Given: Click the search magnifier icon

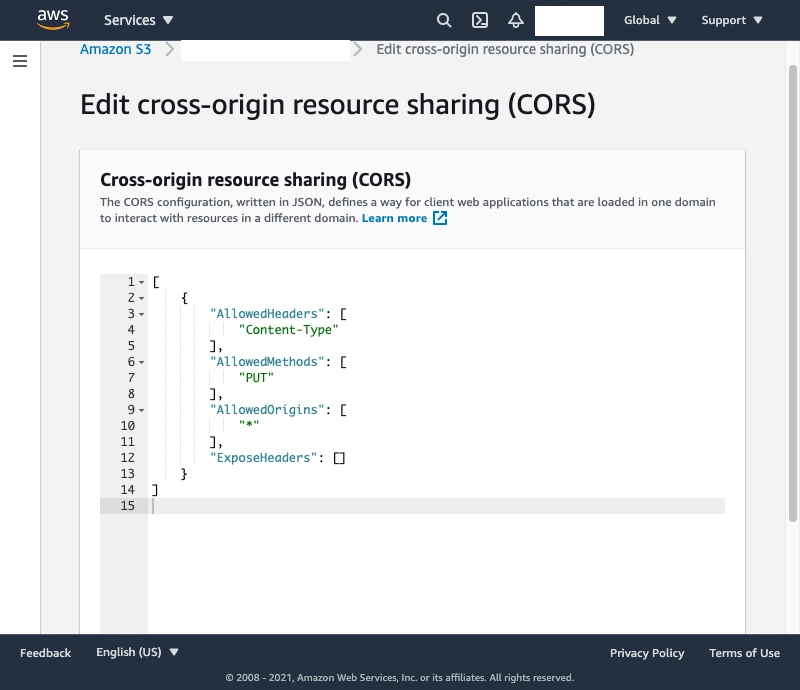Looking at the screenshot, I should 444,20.
